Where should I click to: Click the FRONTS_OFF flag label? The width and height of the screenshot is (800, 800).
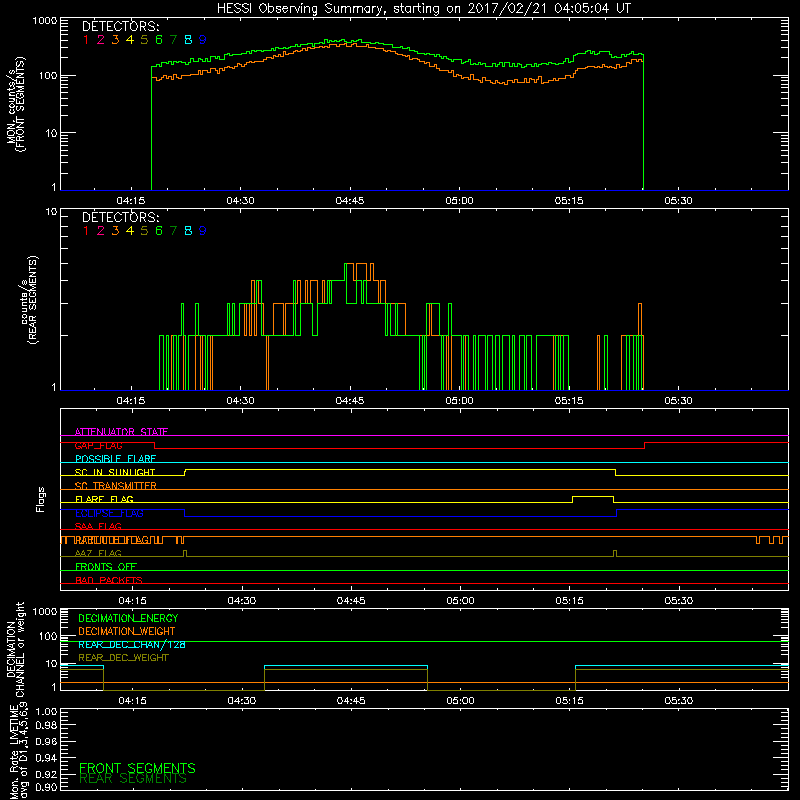pyautogui.click(x=106, y=566)
